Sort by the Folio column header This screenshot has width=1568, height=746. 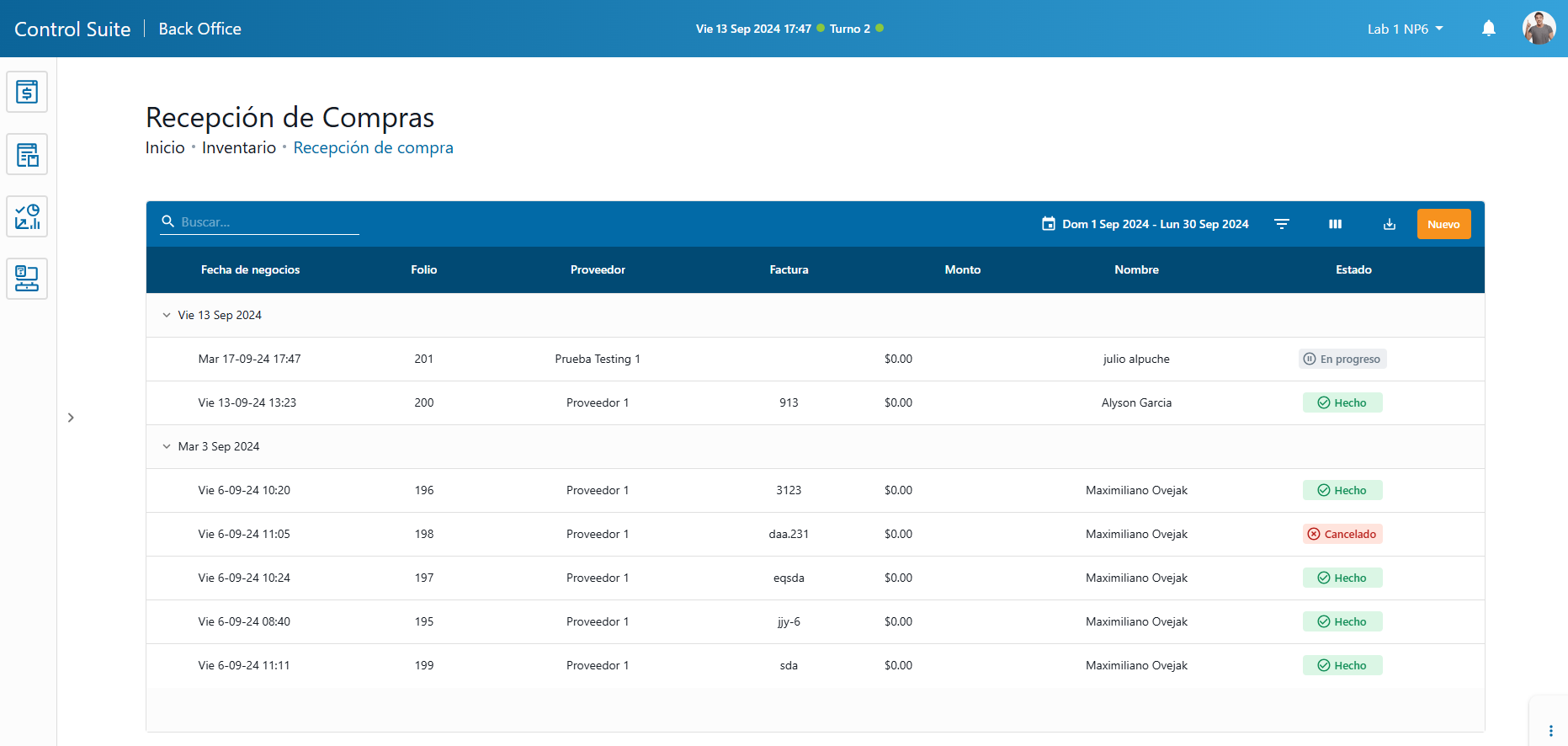click(423, 269)
